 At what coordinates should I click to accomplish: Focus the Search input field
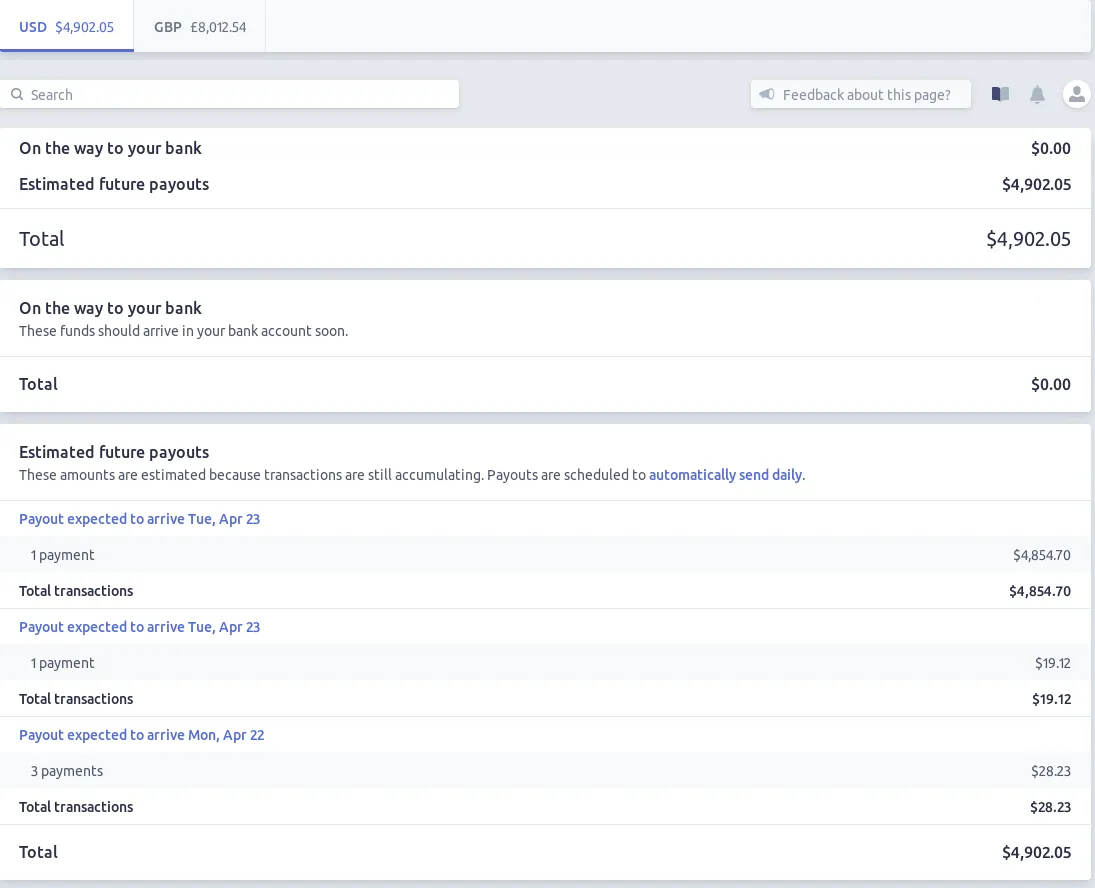240,95
